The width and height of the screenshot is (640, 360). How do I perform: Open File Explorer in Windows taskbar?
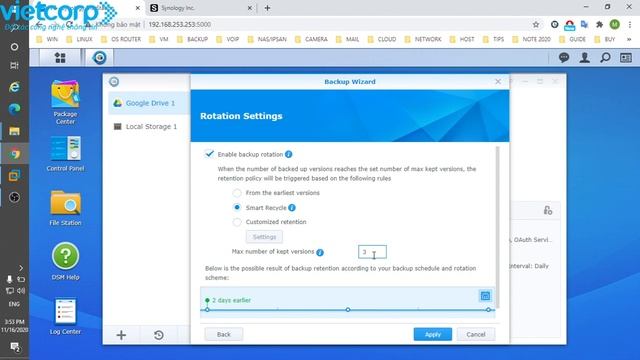(14, 131)
